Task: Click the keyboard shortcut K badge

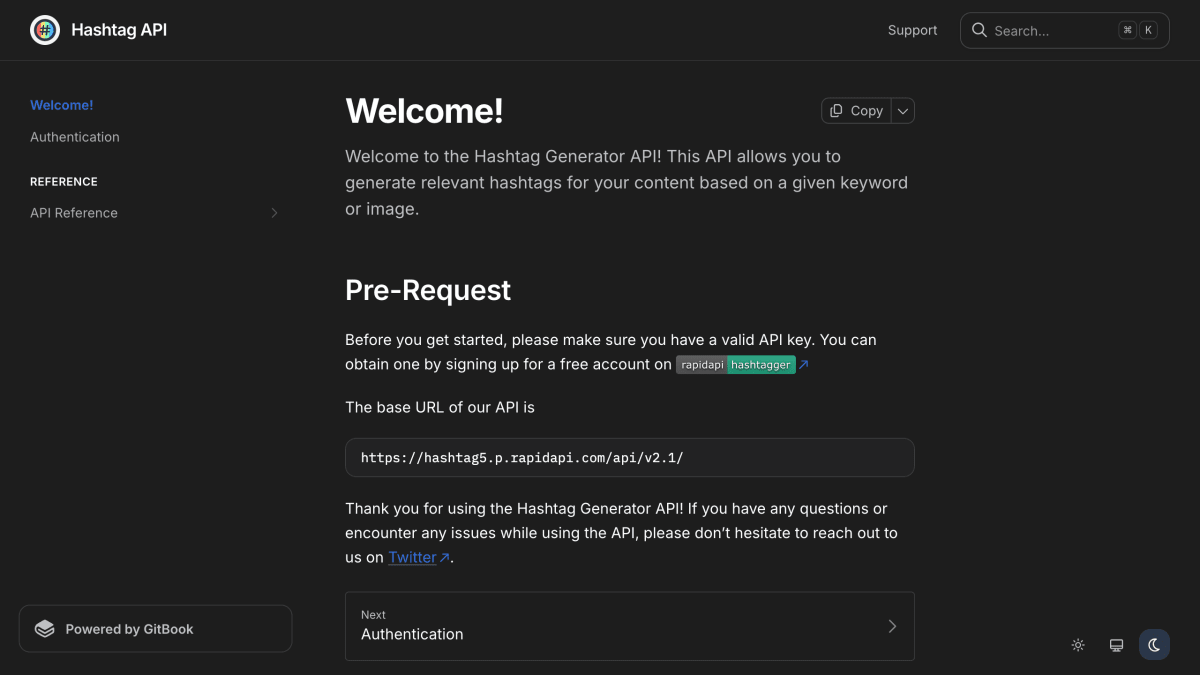Action: (x=1148, y=30)
